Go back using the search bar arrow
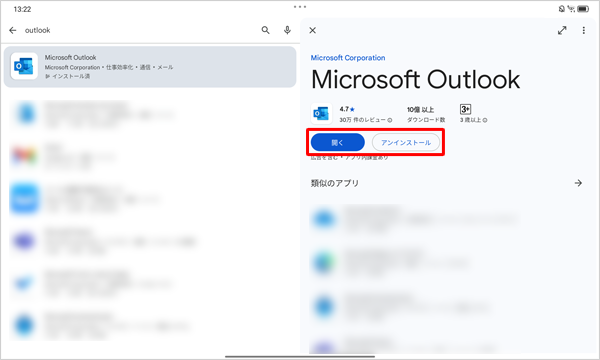 (x=13, y=30)
